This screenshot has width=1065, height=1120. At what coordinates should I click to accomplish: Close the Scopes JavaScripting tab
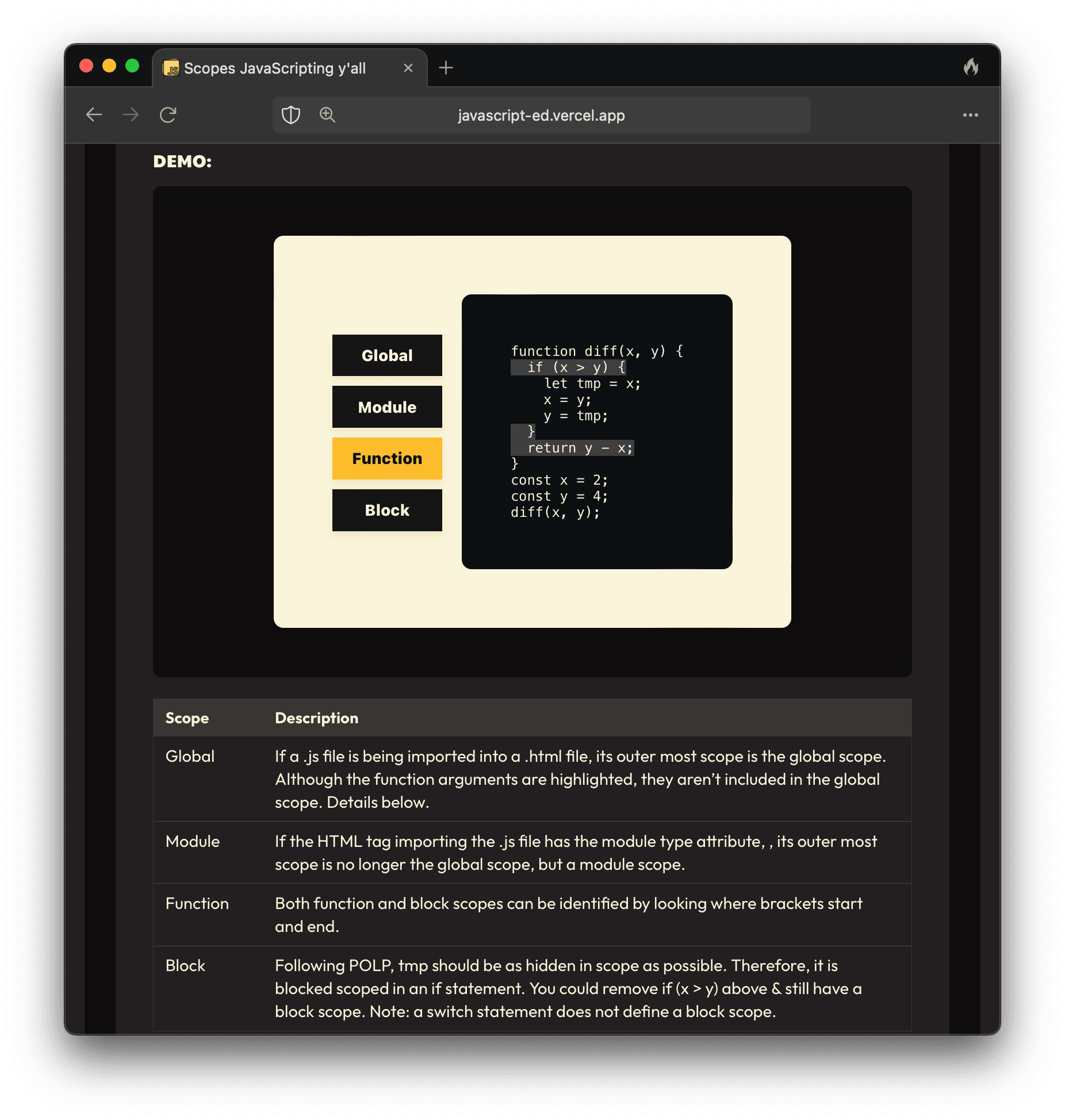[x=408, y=68]
